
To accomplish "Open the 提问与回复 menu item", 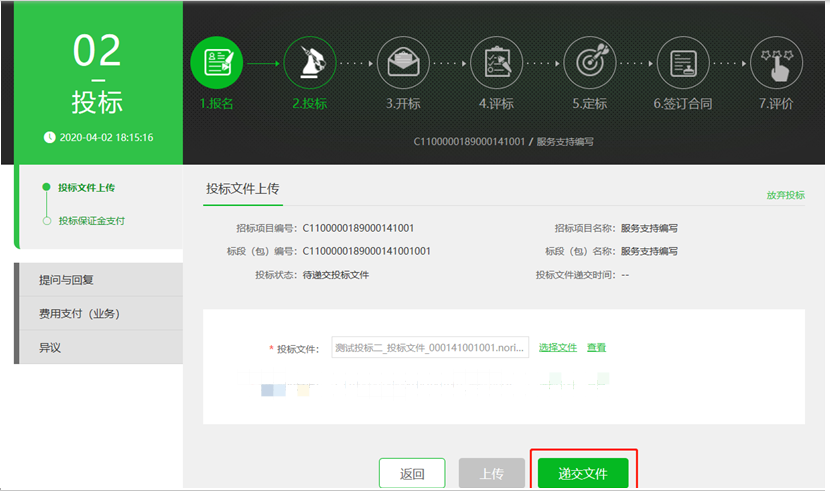I will [x=101, y=280].
